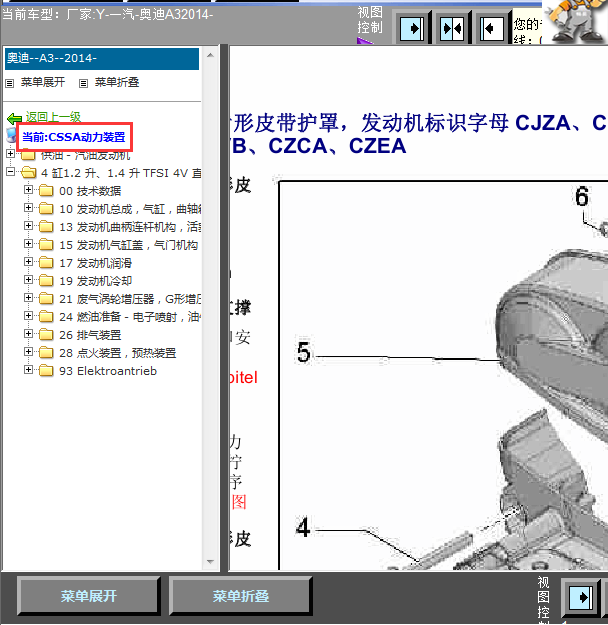Open the 15 发动机气缸盖，气门机构 item
Screen dimensions: 608x625
(129, 245)
